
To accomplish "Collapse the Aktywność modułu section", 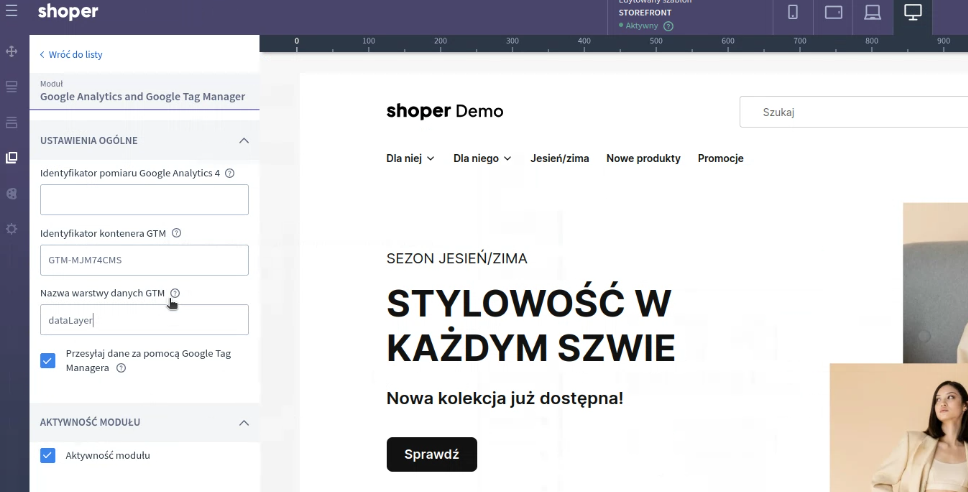I will [244, 423].
